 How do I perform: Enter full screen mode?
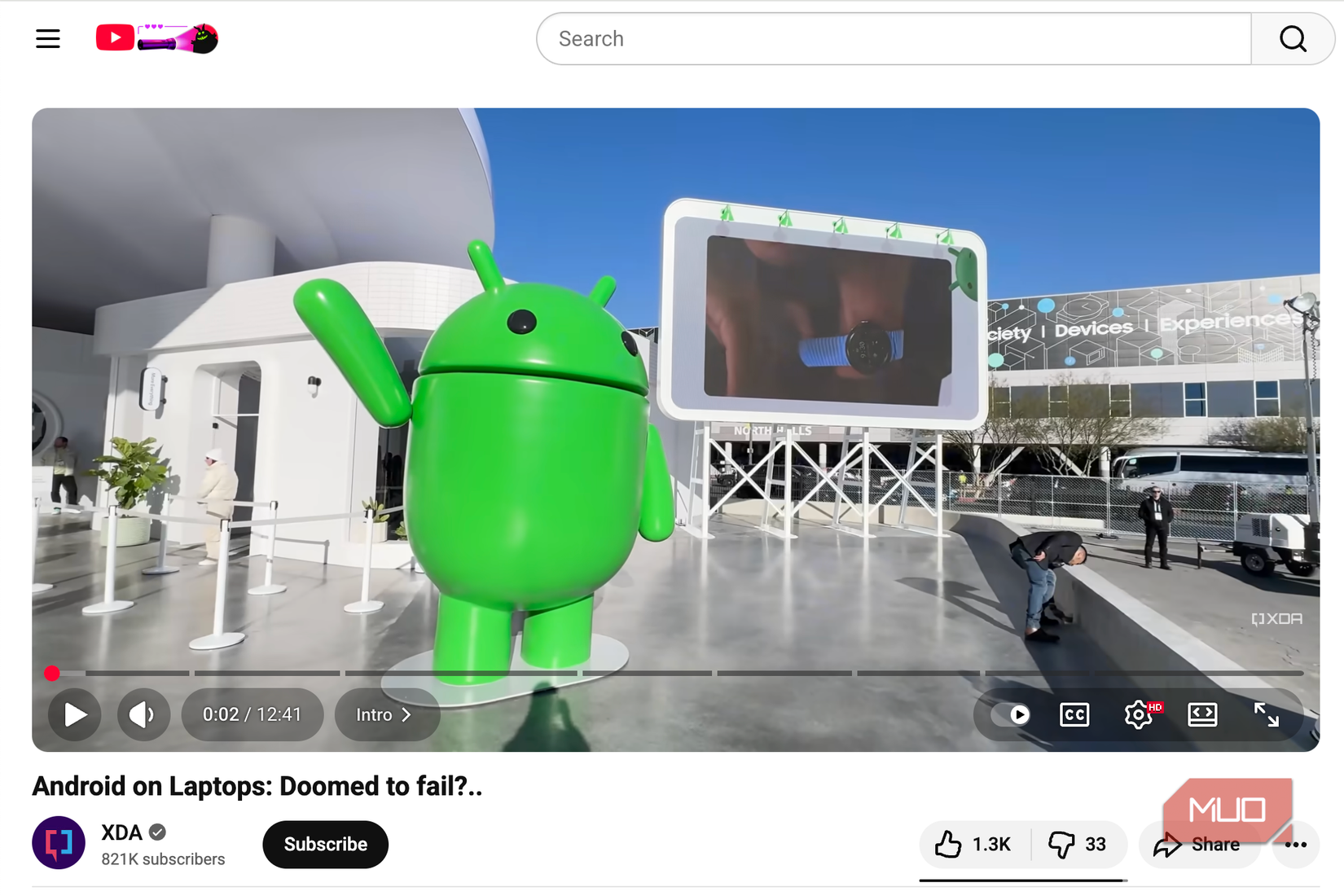(x=1266, y=714)
